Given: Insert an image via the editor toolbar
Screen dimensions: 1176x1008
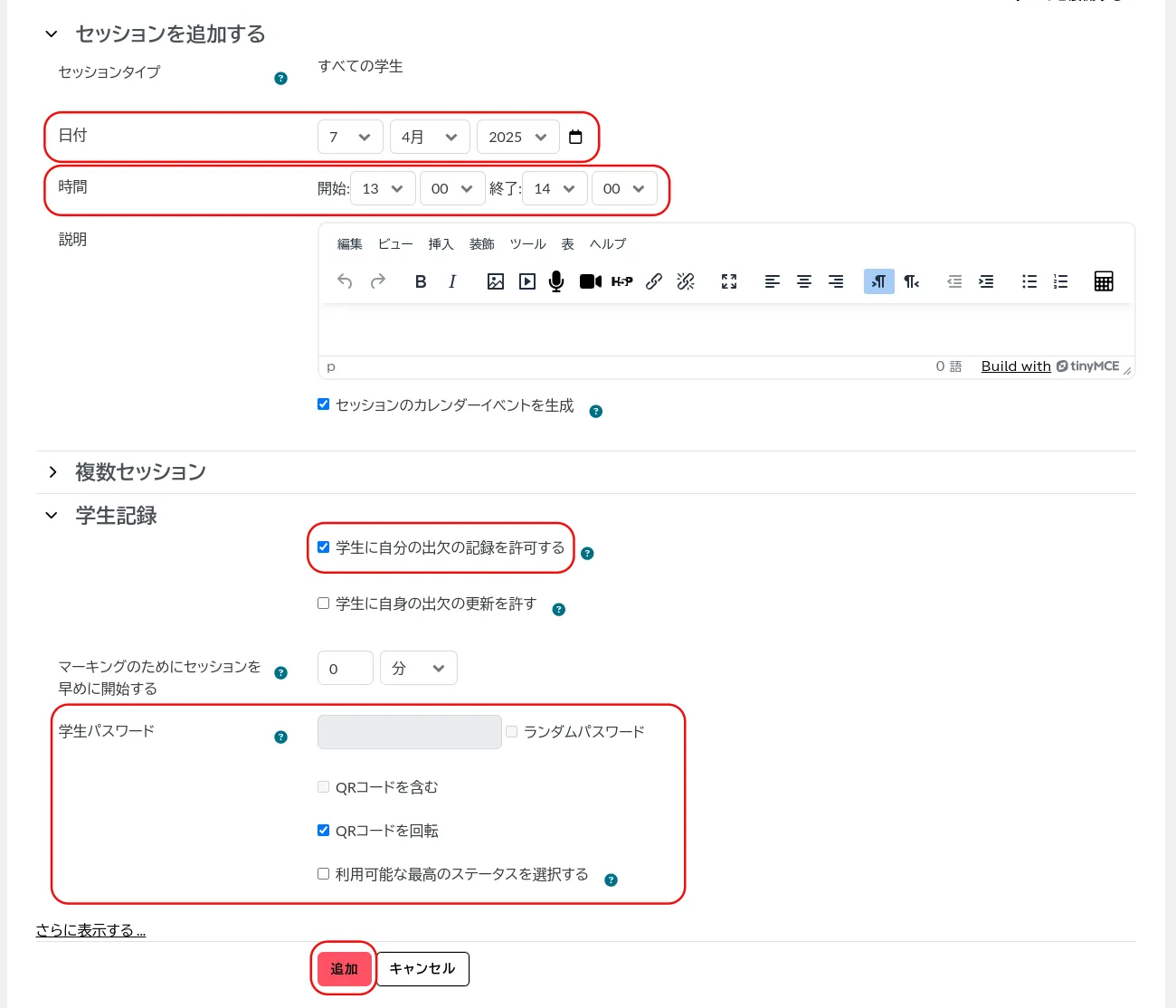Looking at the screenshot, I should click(x=496, y=281).
